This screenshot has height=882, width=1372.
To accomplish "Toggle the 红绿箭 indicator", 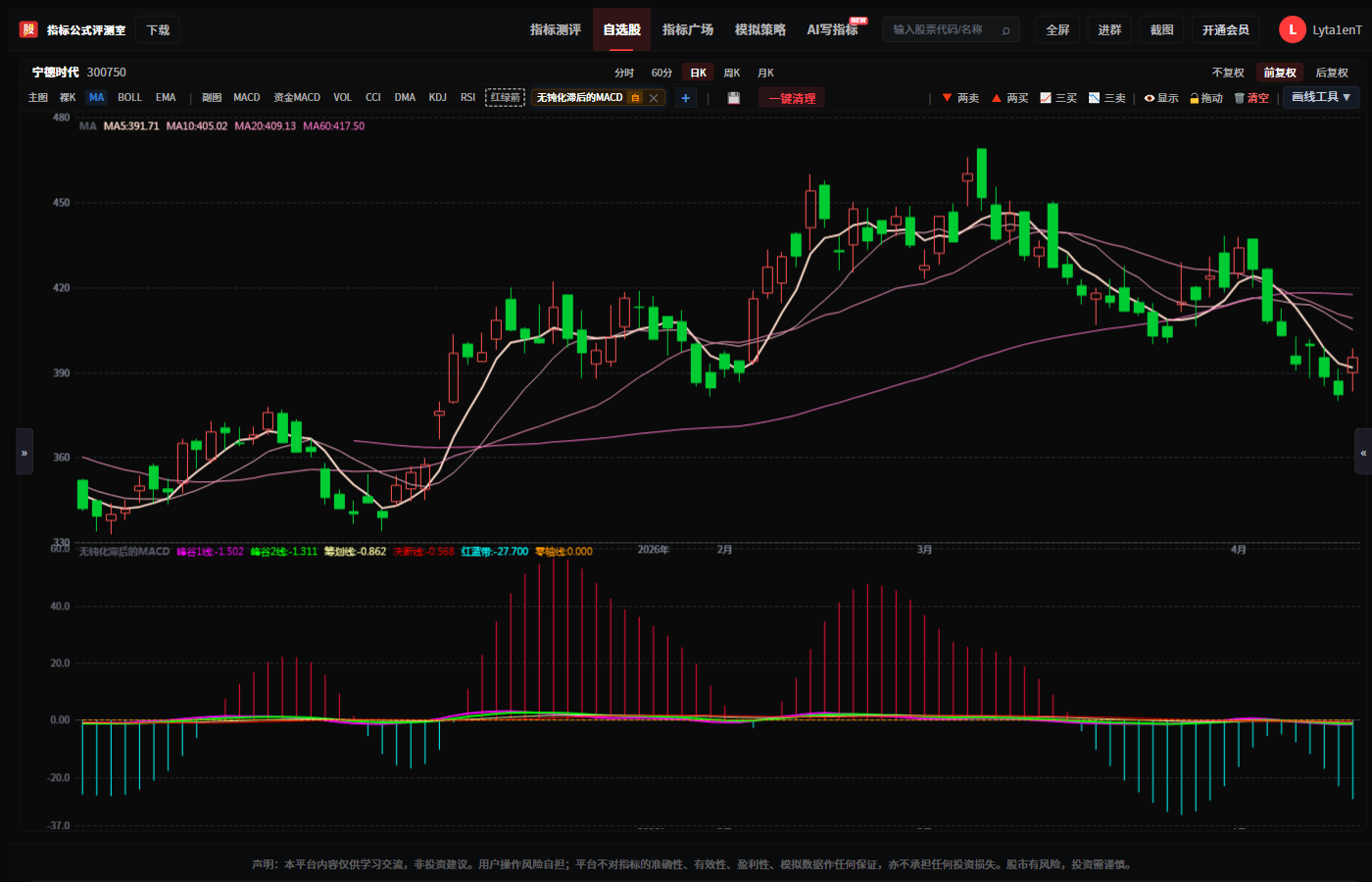I will (506, 98).
